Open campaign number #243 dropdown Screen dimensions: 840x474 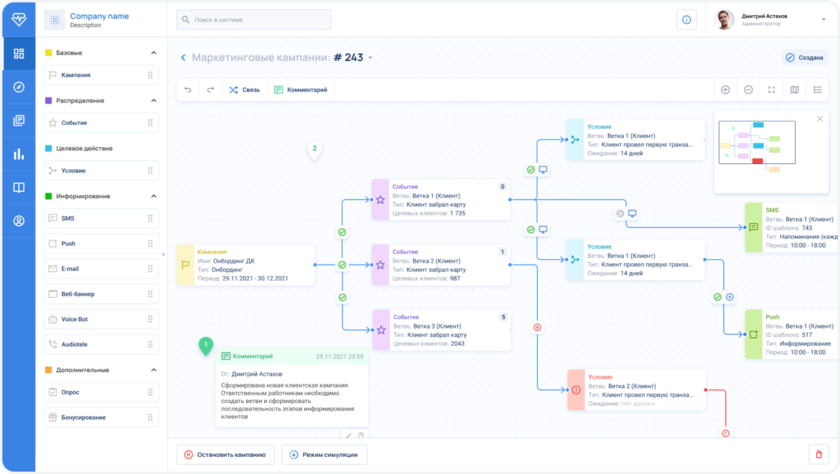[370, 58]
